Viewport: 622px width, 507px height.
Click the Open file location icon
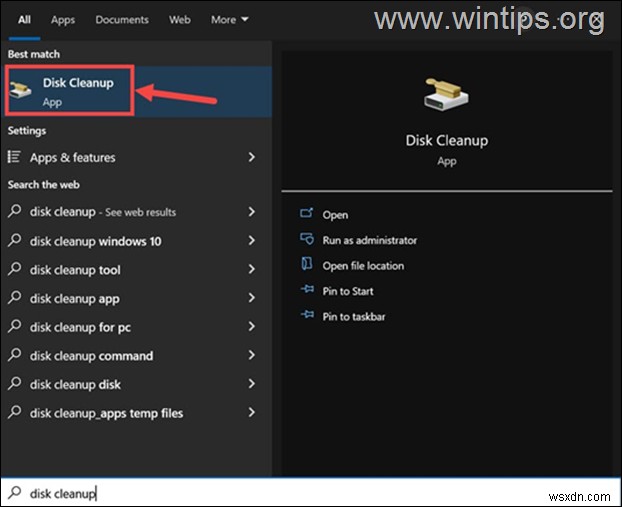(307, 264)
